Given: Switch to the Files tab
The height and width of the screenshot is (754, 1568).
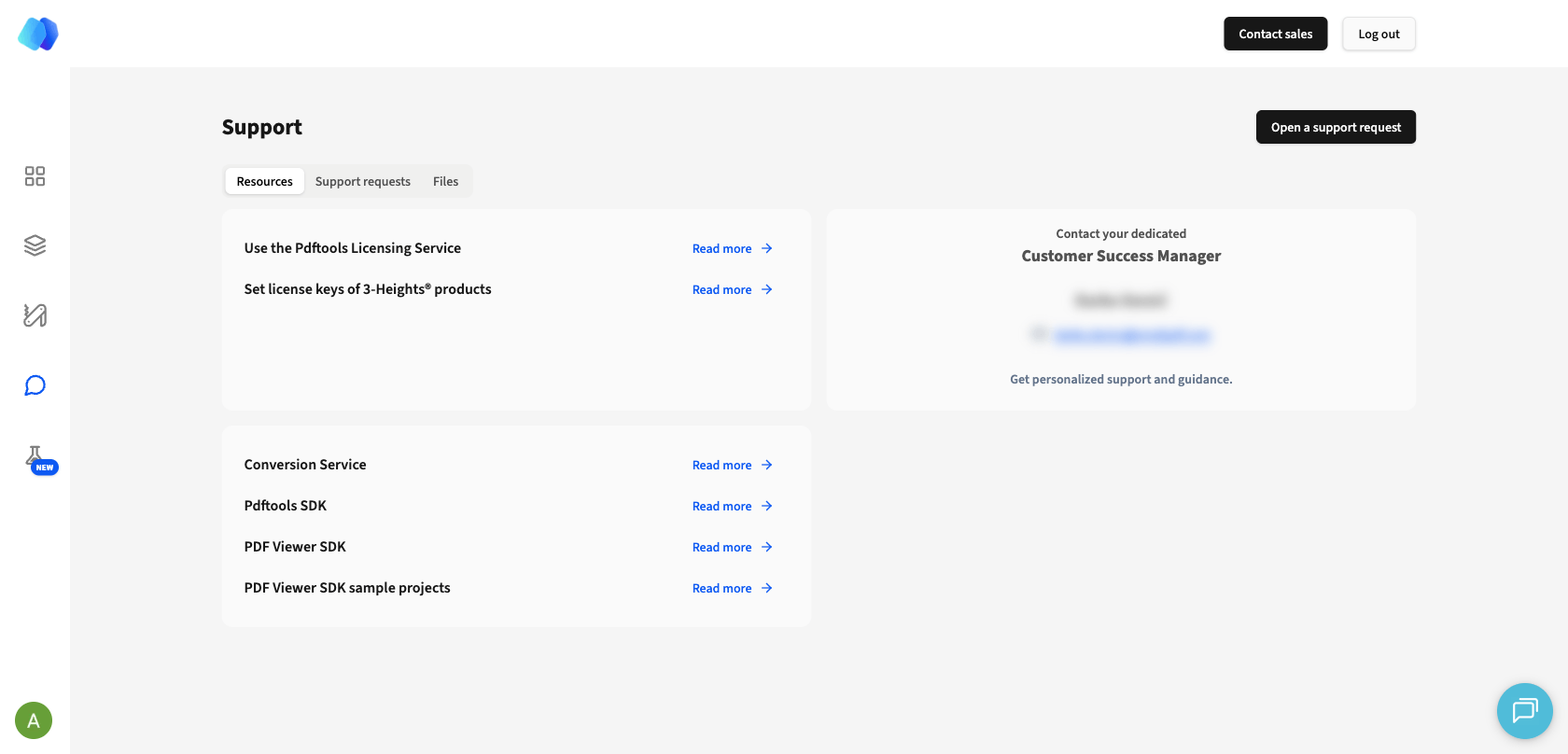Looking at the screenshot, I should click(445, 181).
